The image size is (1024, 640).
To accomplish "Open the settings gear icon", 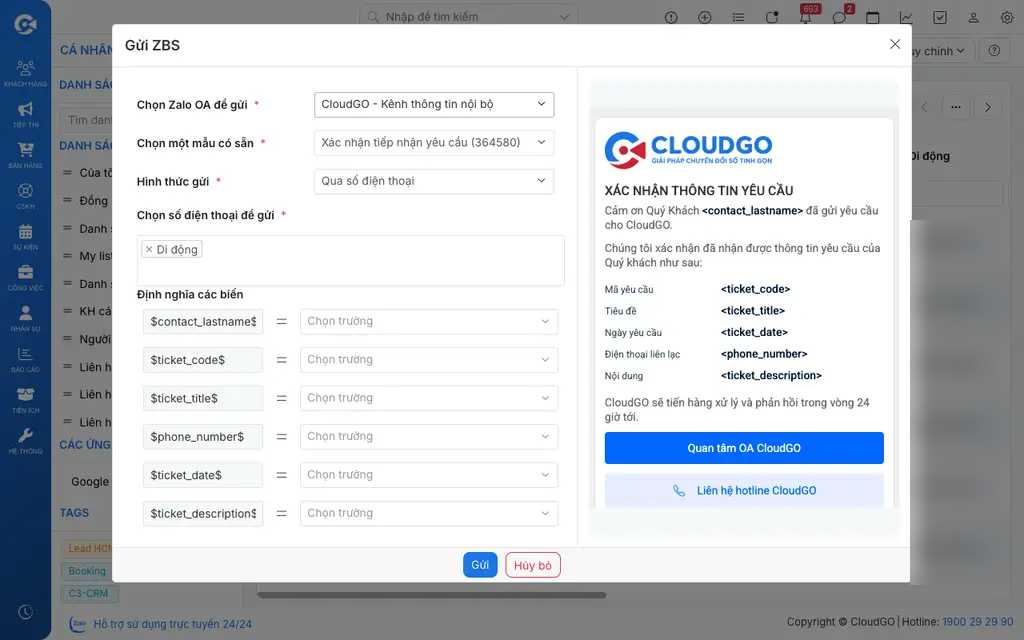I will (x=1007, y=18).
